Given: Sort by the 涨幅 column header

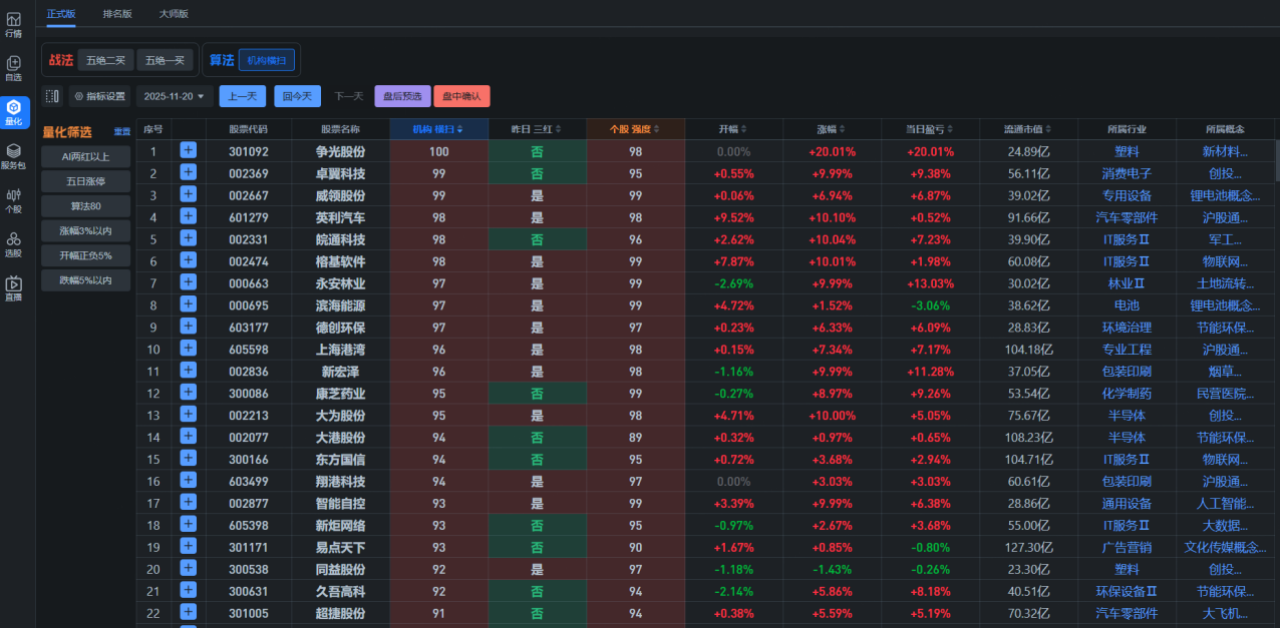Looking at the screenshot, I should click(831, 129).
